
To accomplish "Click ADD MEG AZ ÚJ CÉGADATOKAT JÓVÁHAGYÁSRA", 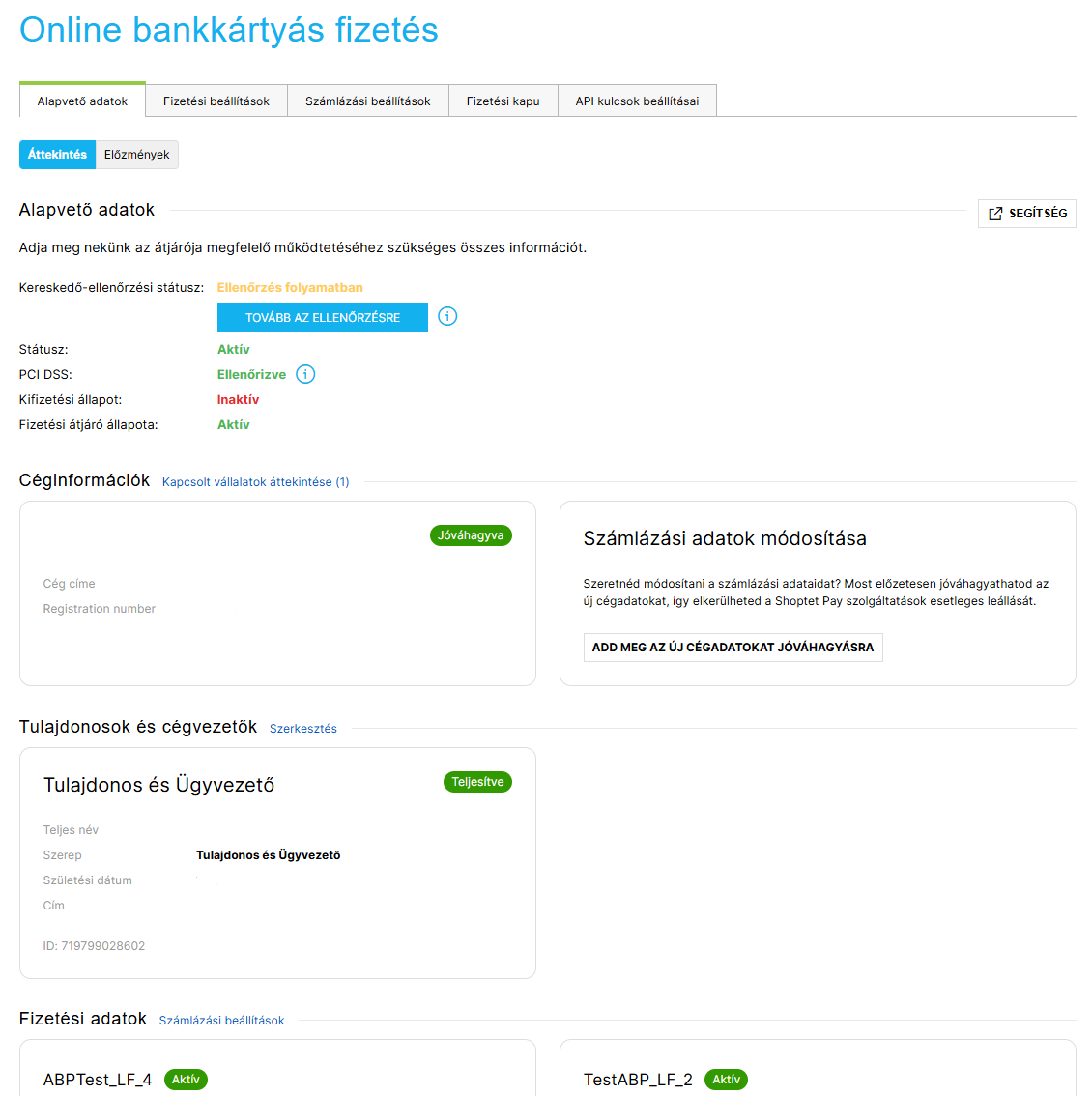I will [x=733, y=648].
